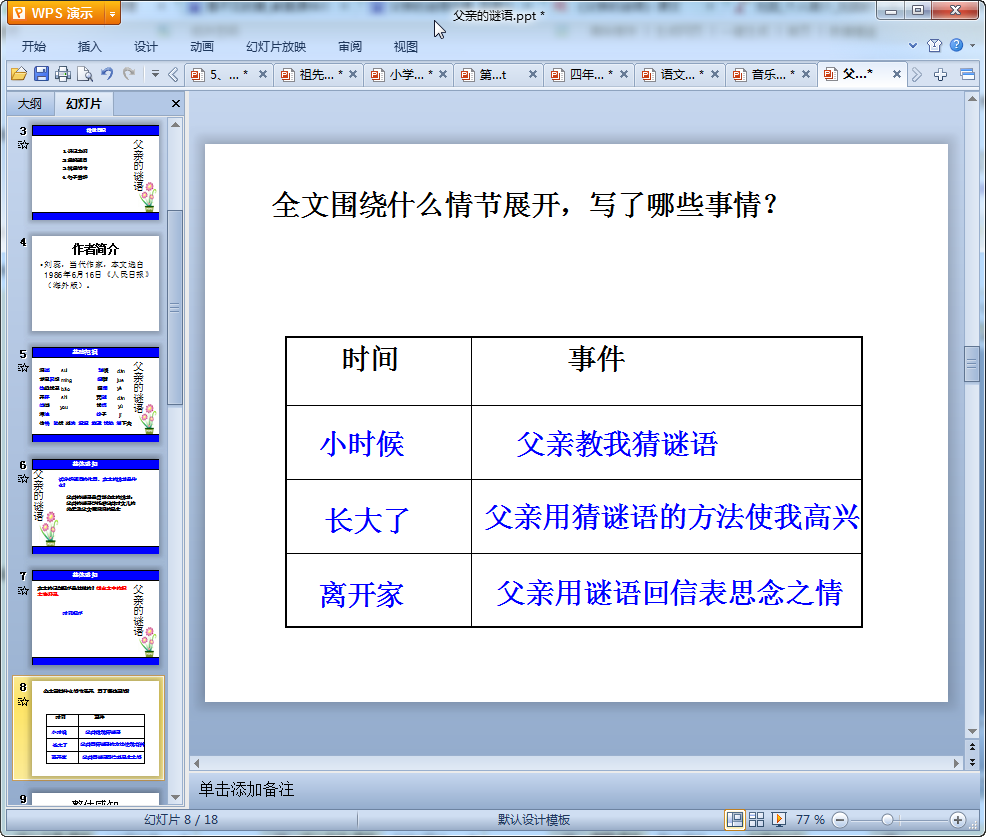Open the help dropdown arrow at top right
986x837 pixels.
(972, 46)
